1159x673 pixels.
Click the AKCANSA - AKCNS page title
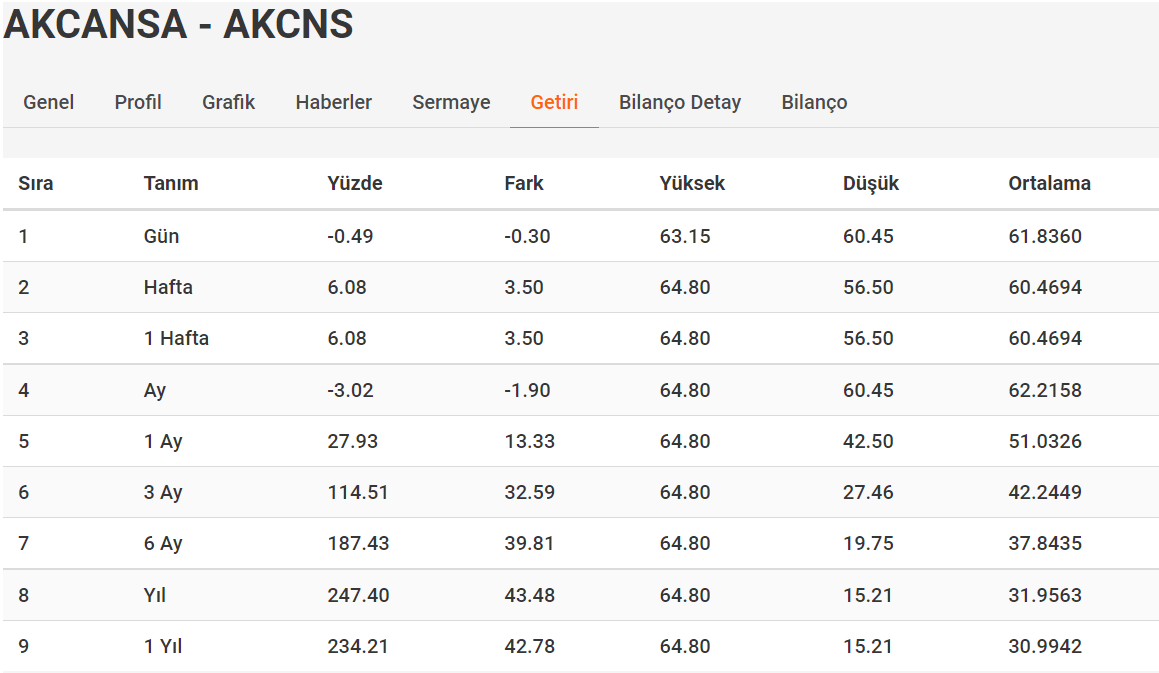pyautogui.click(x=179, y=25)
